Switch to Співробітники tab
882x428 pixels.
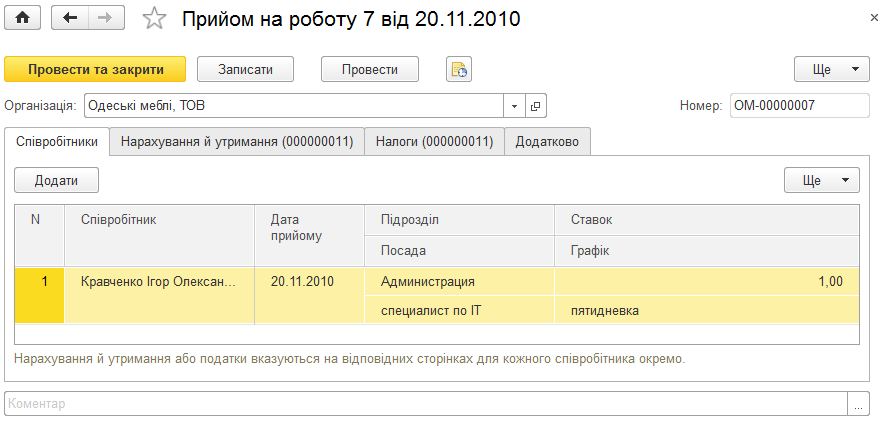click(56, 142)
